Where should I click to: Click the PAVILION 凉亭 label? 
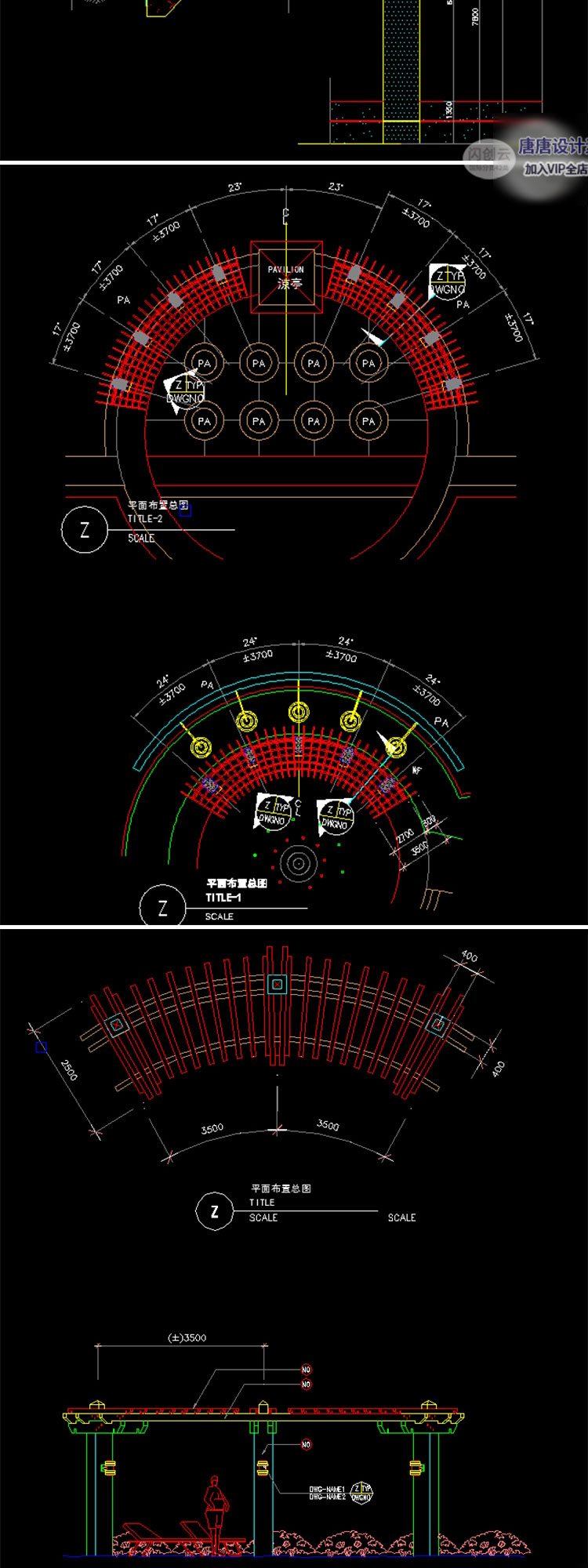[x=285, y=276]
